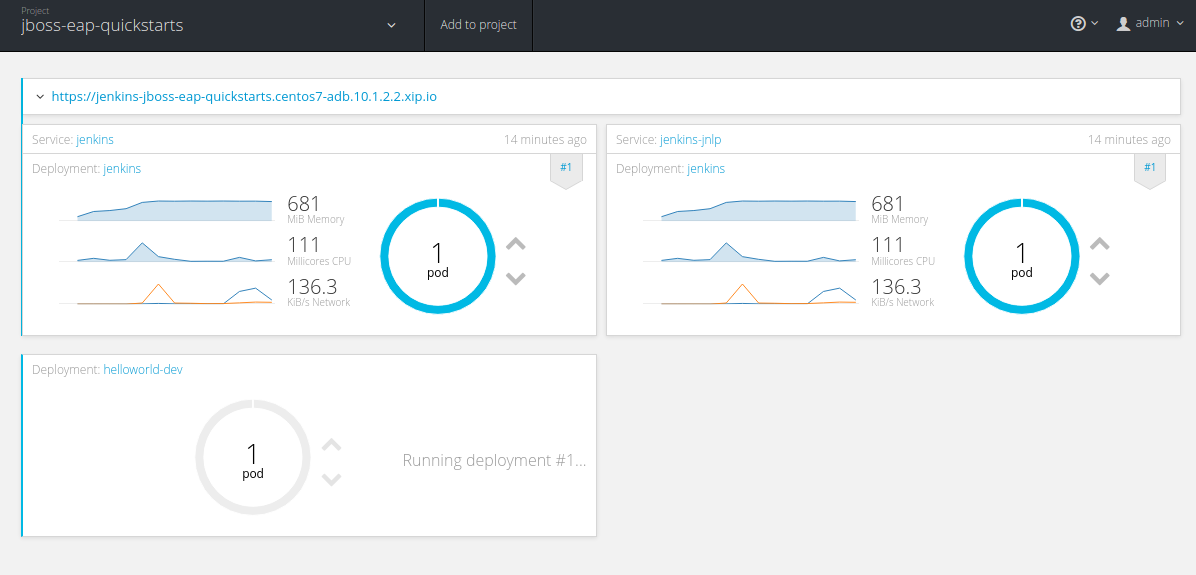Screen dimensions: 1196x575
Task: Scale down pods for jenkins service
Action: coord(516,278)
